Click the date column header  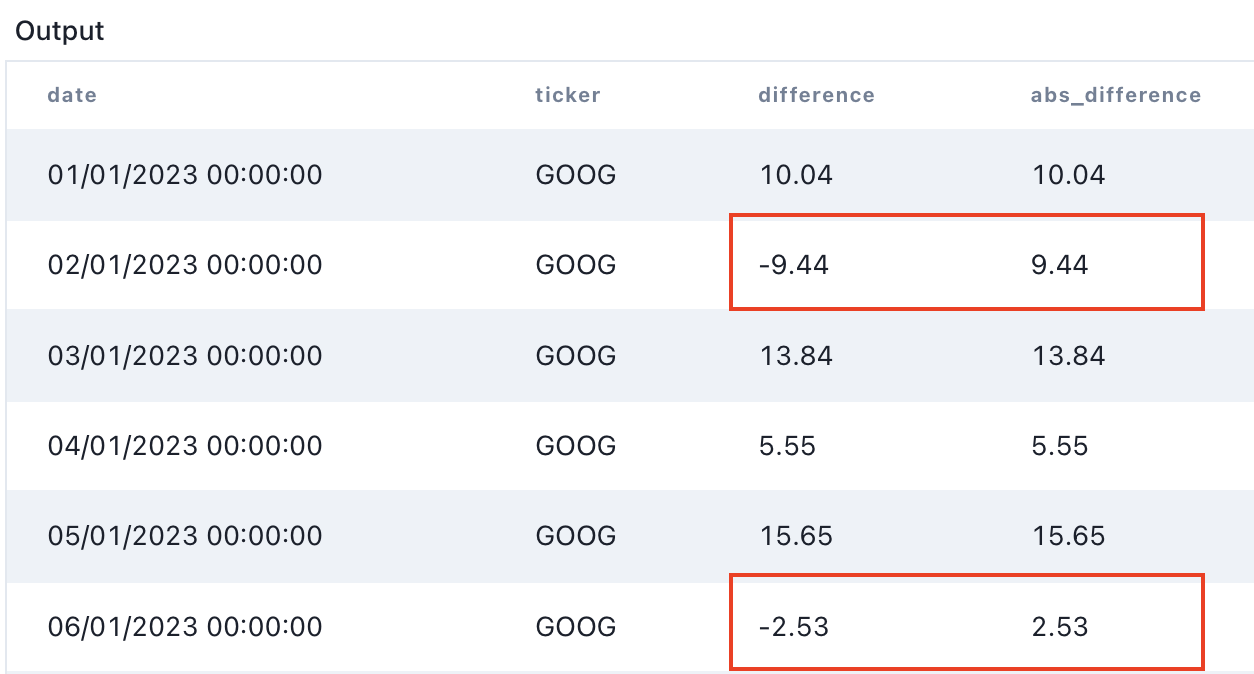[x=72, y=95]
